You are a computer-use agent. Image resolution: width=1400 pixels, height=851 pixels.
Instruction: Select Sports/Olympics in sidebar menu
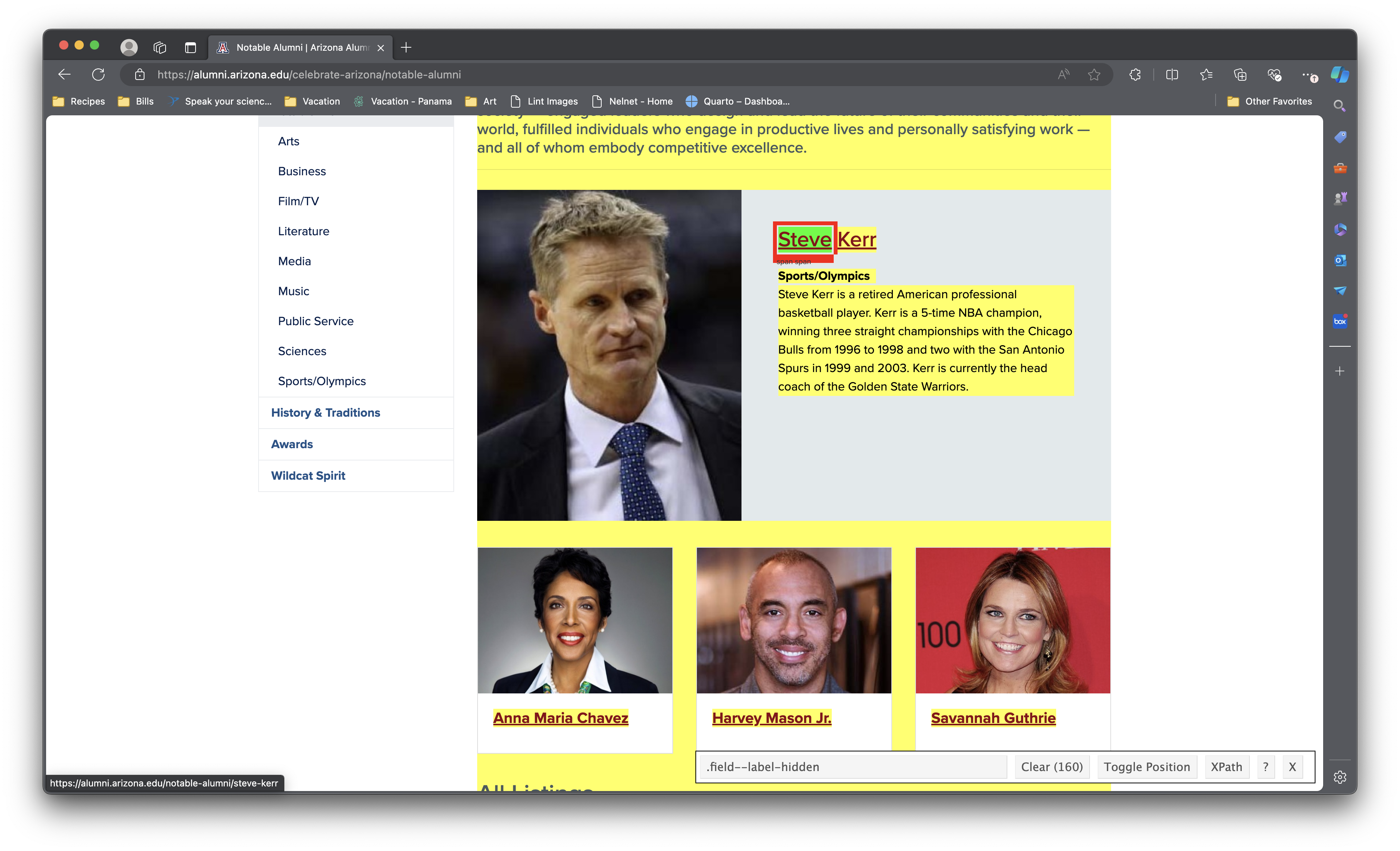click(x=322, y=381)
